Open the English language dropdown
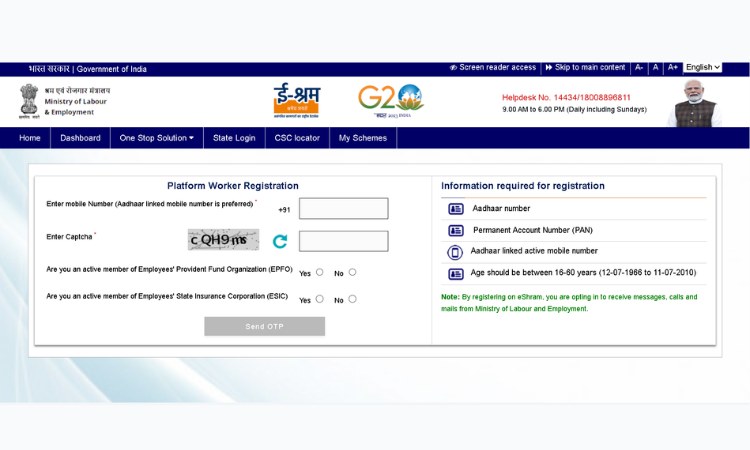 point(703,67)
